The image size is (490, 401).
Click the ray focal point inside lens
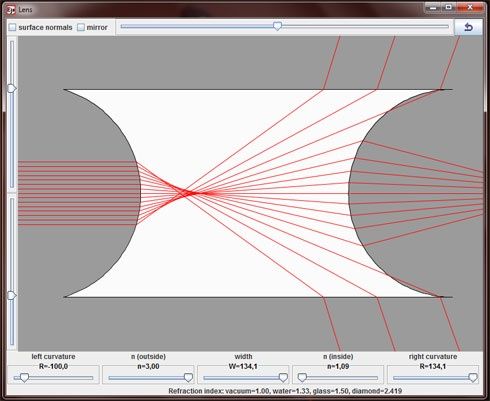click(188, 193)
